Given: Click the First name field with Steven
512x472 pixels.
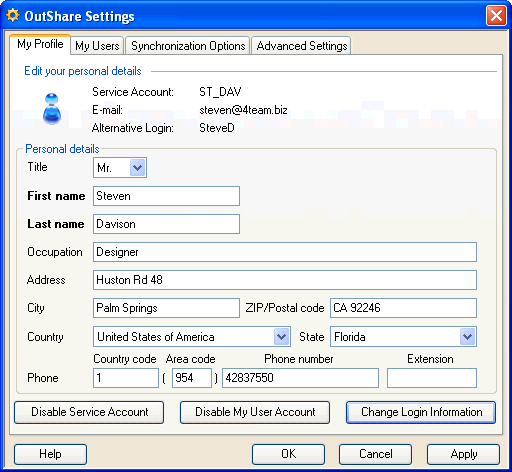Looking at the screenshot, I should tap(166, 196).
